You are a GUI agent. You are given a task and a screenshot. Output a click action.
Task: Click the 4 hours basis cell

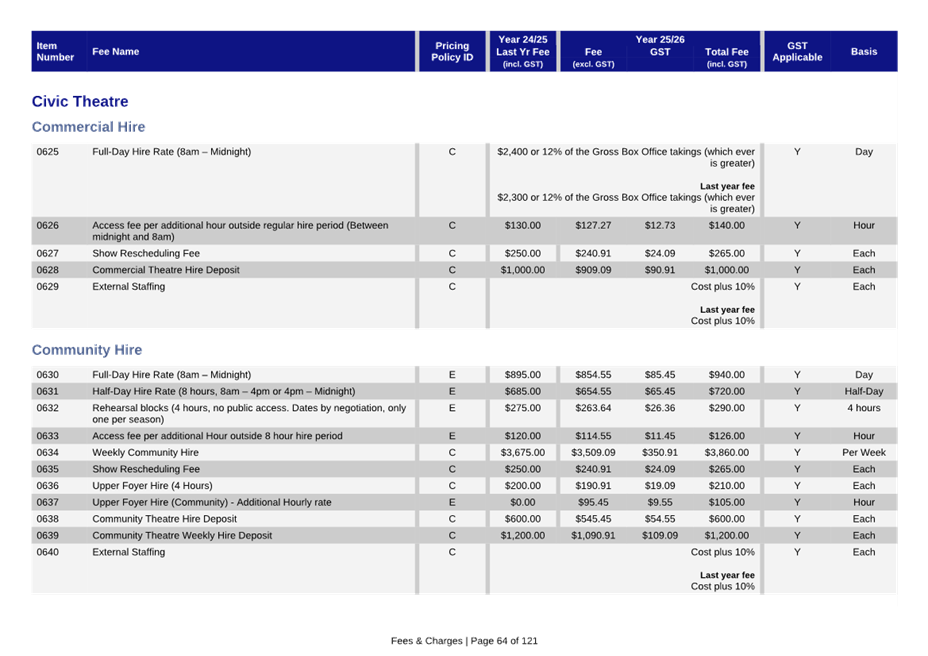click(x=864, y=408)
